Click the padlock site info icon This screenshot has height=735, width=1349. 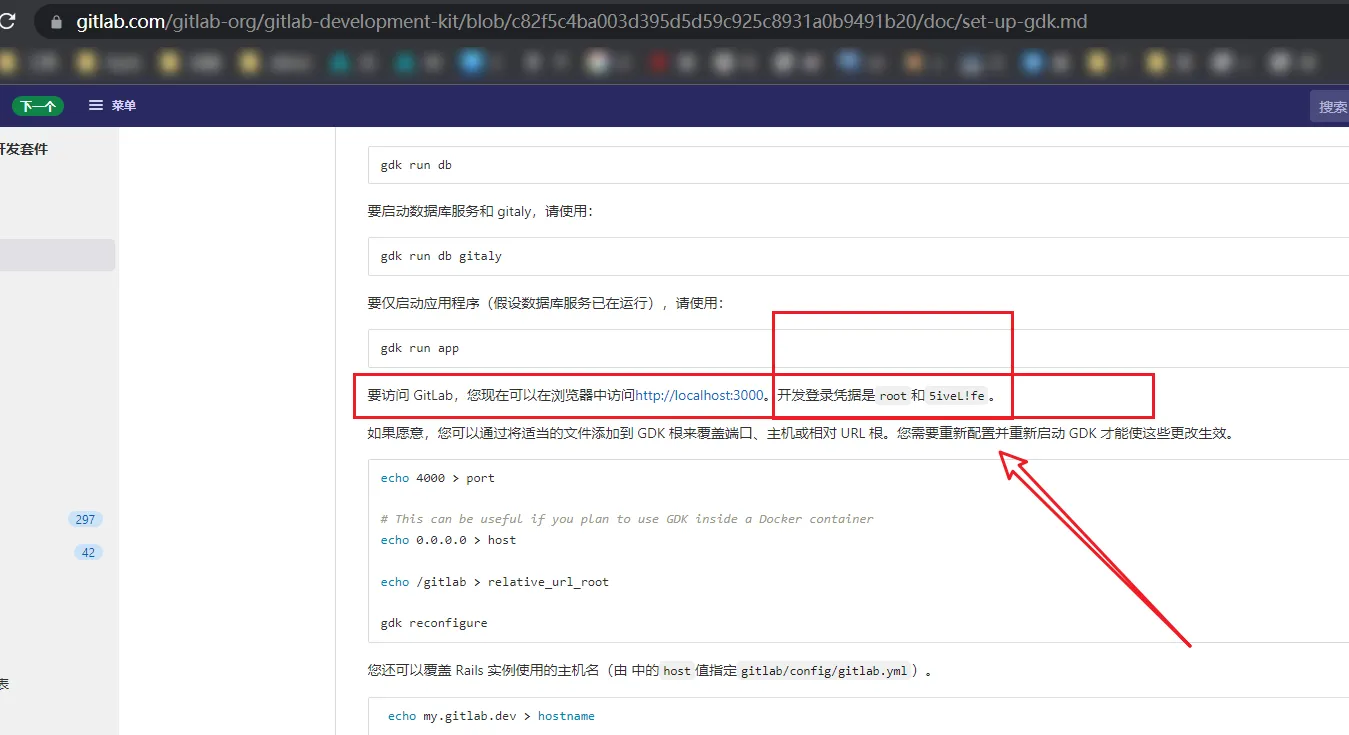point(56,22)
